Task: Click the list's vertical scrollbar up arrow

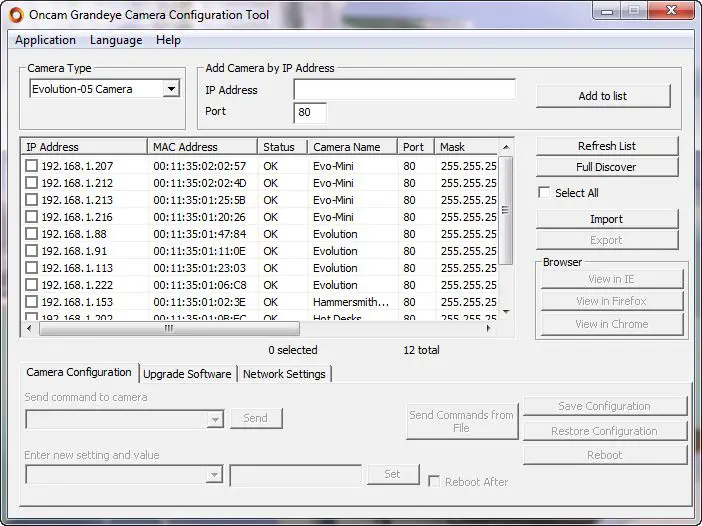Action: coord(506,147)
